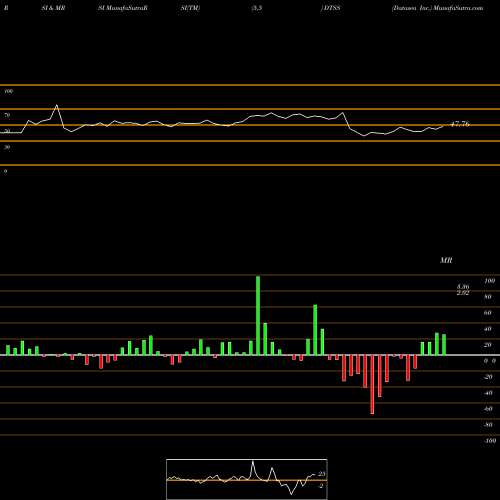
Task: Click the tallest green bar in MR histogram
Action: (258, 315)
